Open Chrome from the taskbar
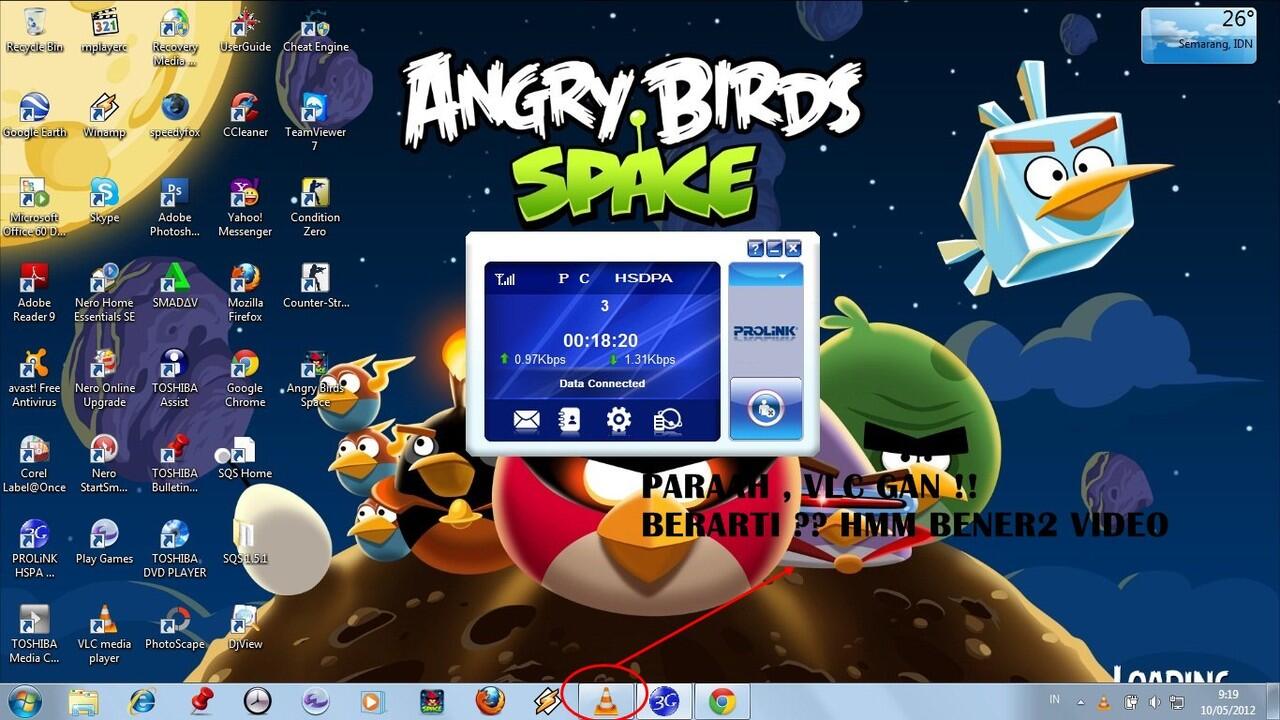Screen dimensions: 1280x720 point(722,702)
